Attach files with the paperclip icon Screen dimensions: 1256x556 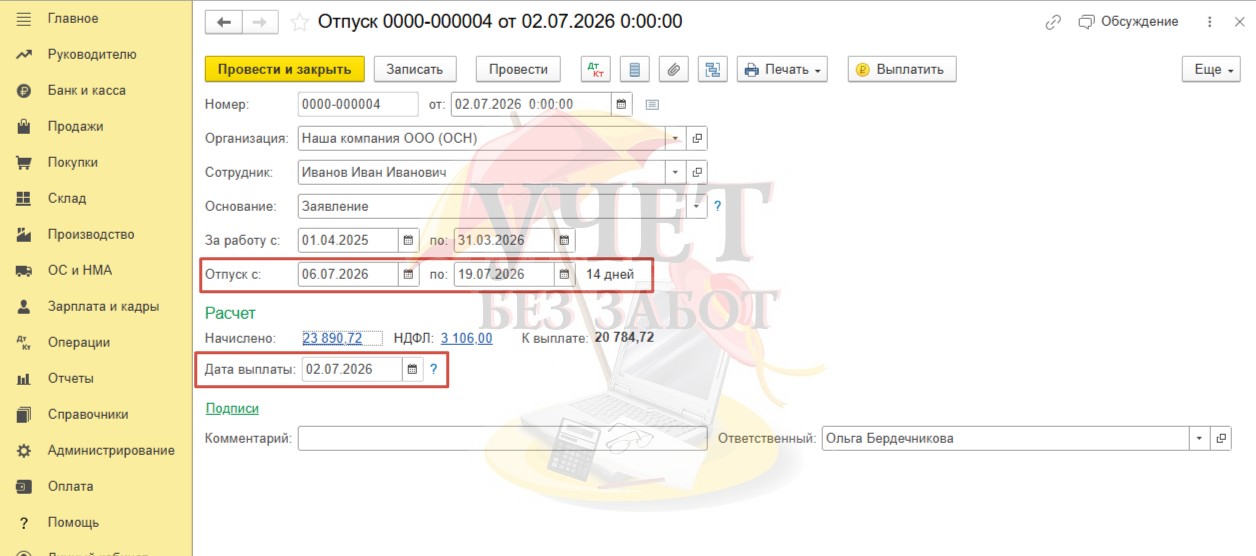[674, 69]
